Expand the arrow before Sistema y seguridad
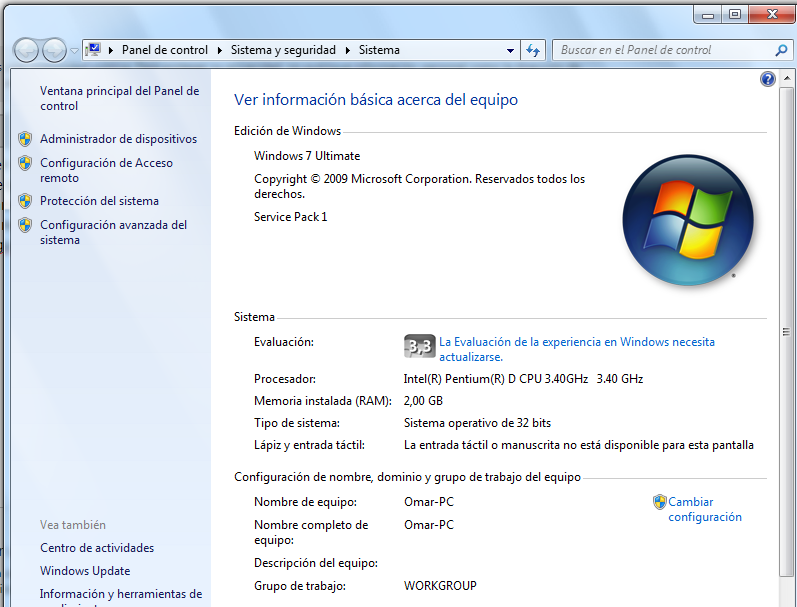The height and width of the screenshot is (607, 797). click(x=220, y=50)
